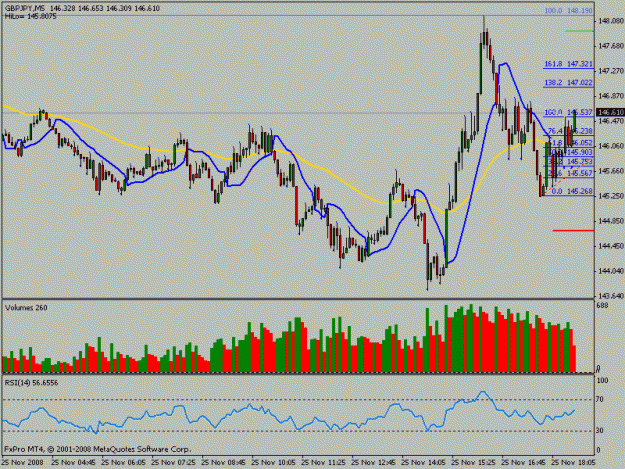The height and width of the screenshot is (469, 625).
Task: Click the RSI(14) 56.6556 indicator label
Action: [31, 383]
